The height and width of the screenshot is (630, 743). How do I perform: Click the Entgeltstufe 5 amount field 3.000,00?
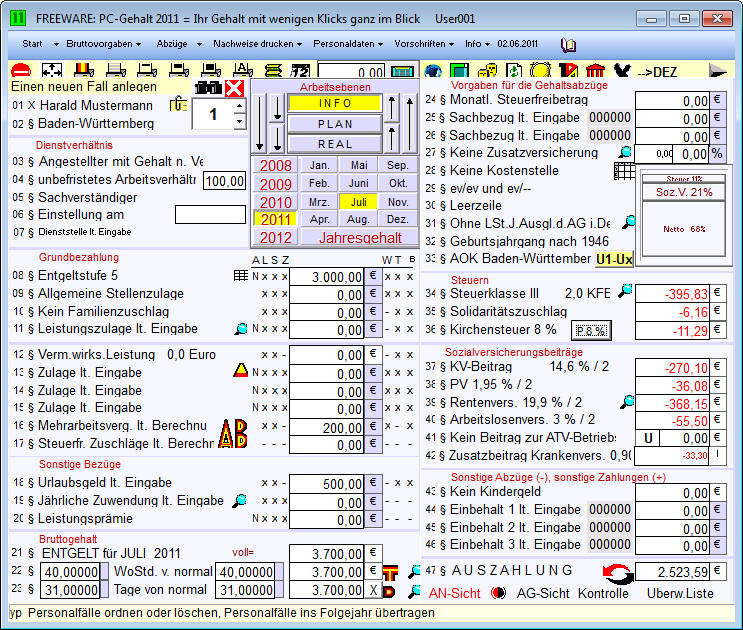coord(326,277)
